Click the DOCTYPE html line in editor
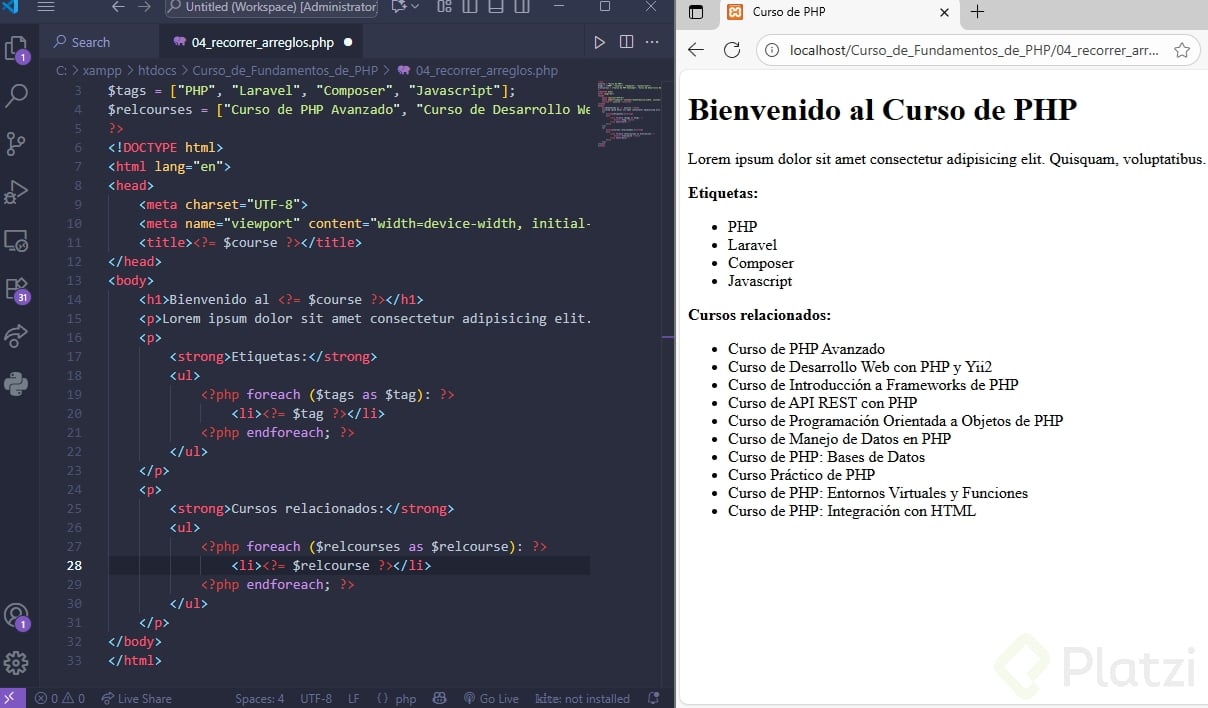 (165, 147)
